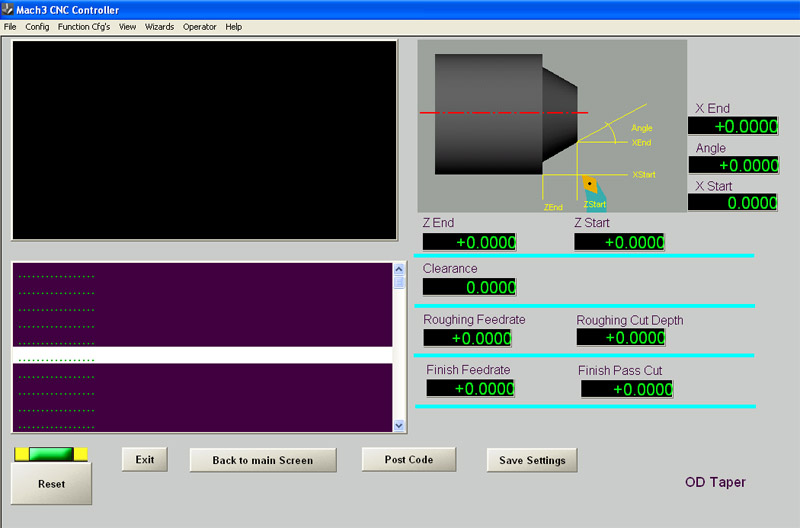Click the Exit button

(x=145, y=460)
